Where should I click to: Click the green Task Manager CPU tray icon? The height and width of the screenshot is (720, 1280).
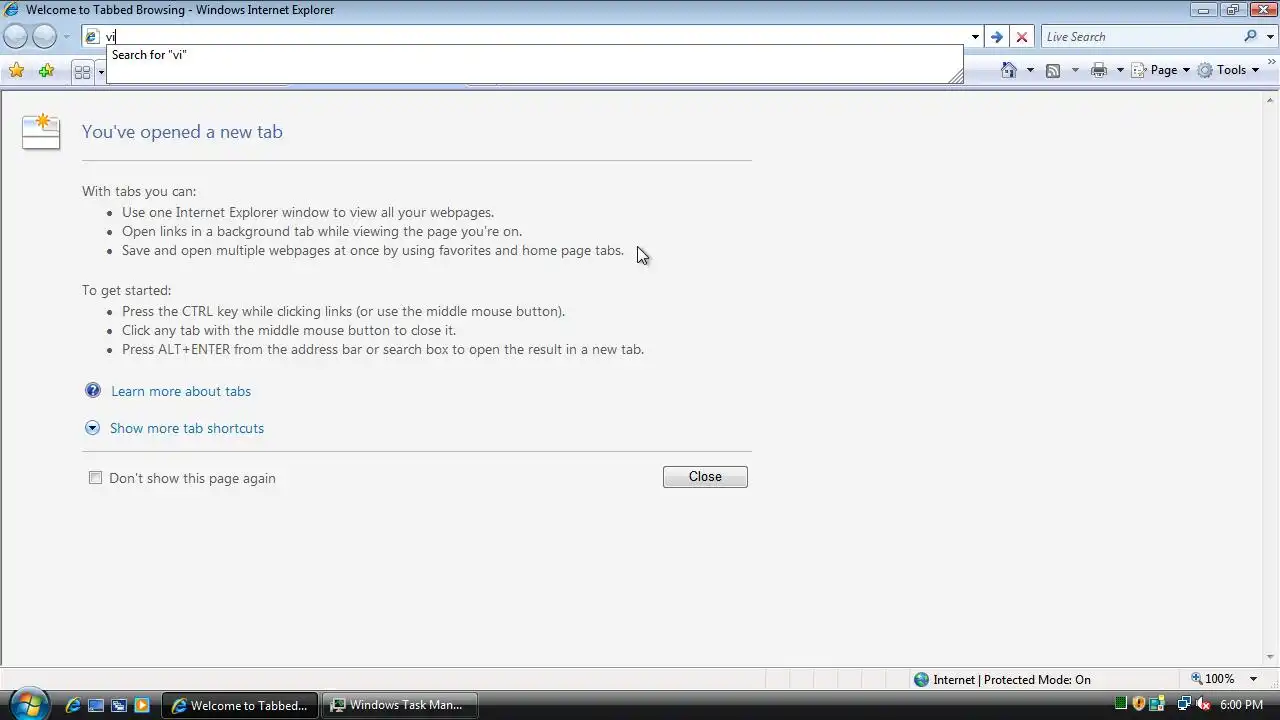pos(1121,704)
